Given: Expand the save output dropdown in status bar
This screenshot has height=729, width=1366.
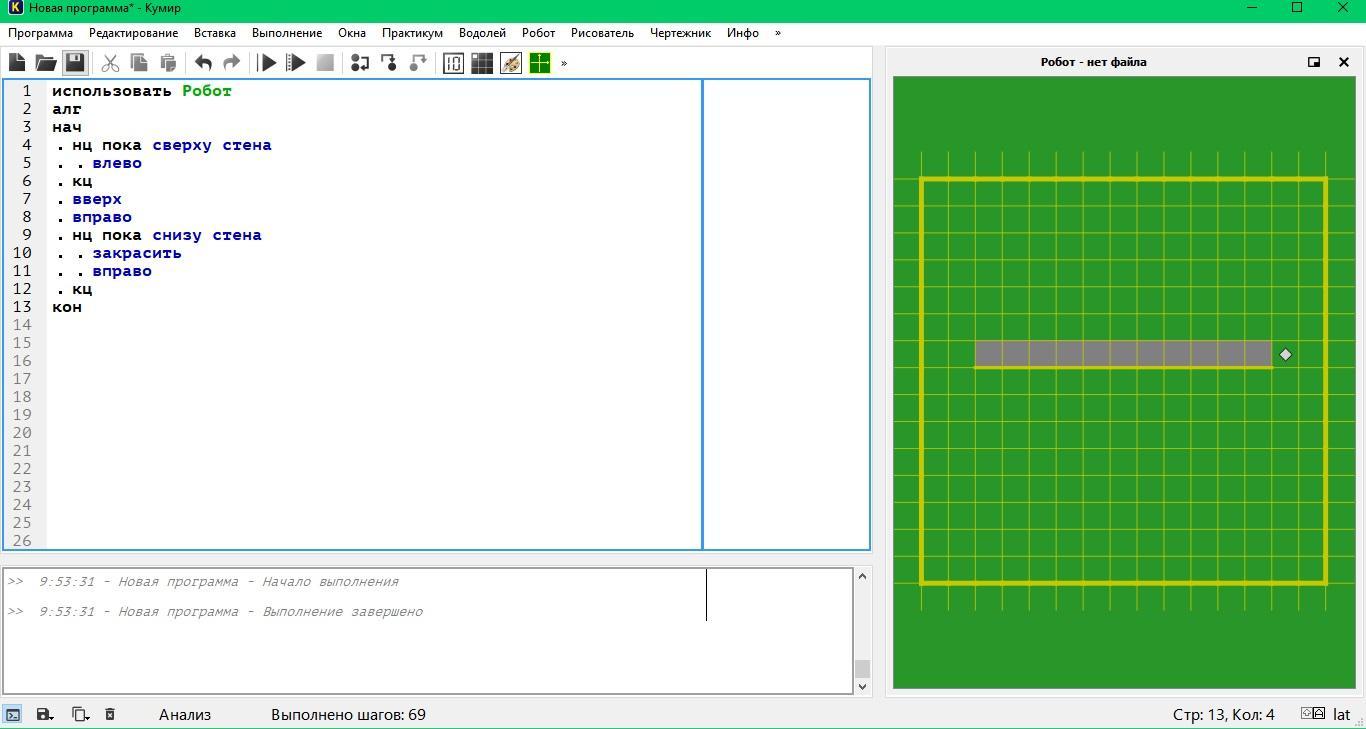Looking at the screenshot, I should tap(45, 714).
